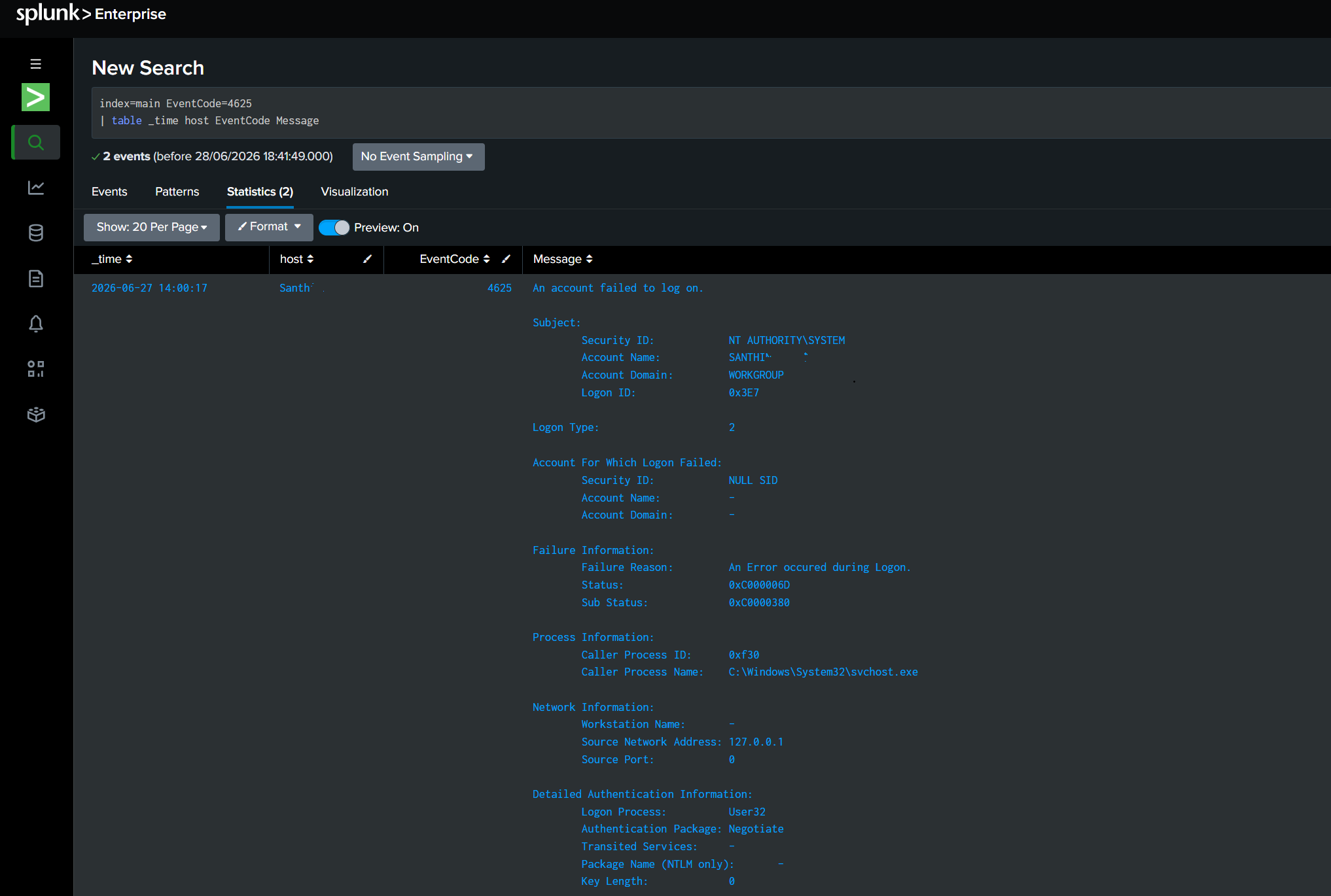This screenshot has width=1331, height=896.
Task: Open the Apps package box sidebar icon
Action: click(36, 415)
